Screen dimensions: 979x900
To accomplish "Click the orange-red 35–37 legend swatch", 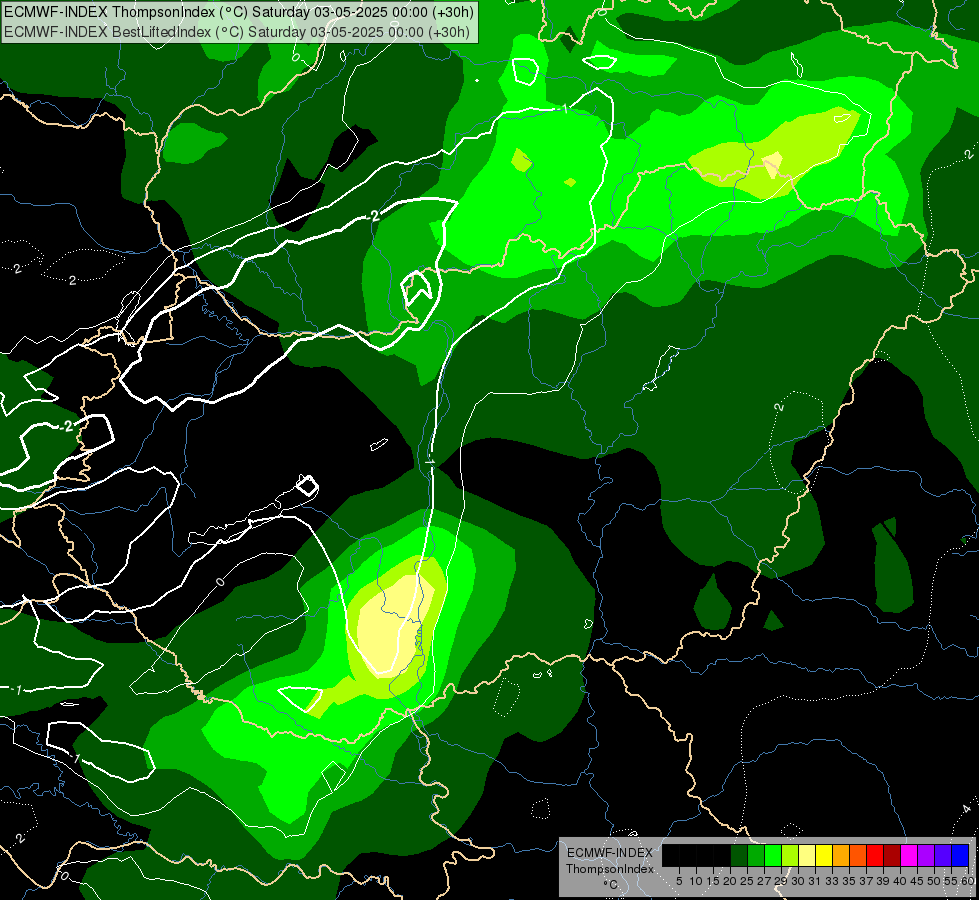I will pyautogui.click(x=858, y=856).
